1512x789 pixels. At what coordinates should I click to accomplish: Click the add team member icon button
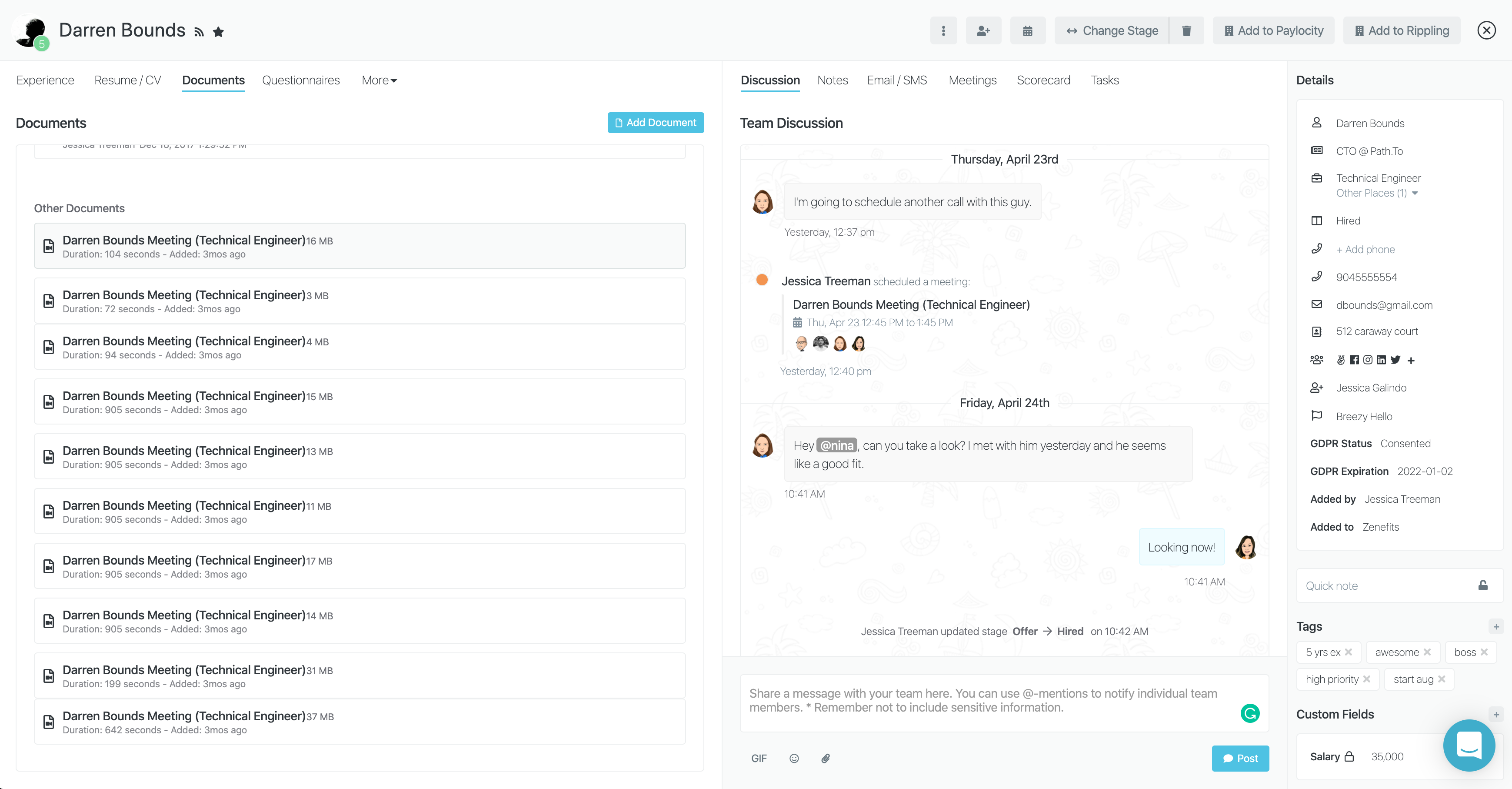(983, 30)
